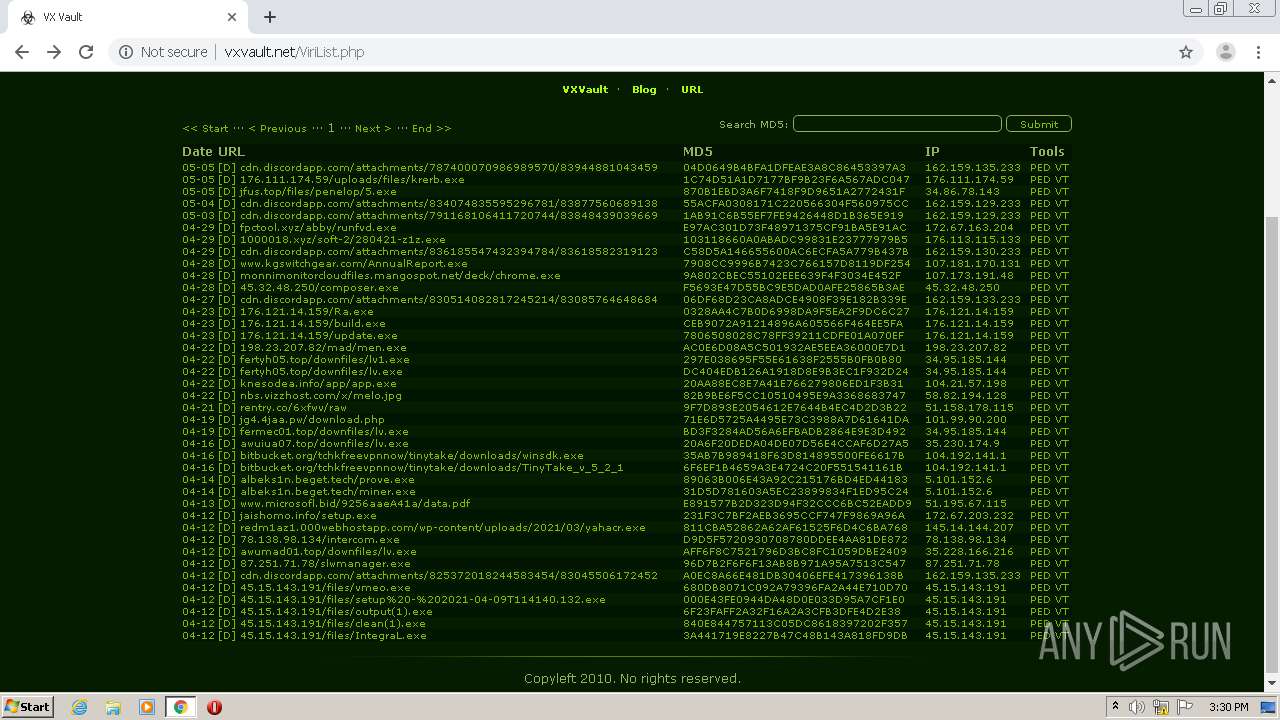This screenshot has width=1280, height=720.
Task: Open jg4.4jaa.pw/download.php link
Action: tap(312, 419)
